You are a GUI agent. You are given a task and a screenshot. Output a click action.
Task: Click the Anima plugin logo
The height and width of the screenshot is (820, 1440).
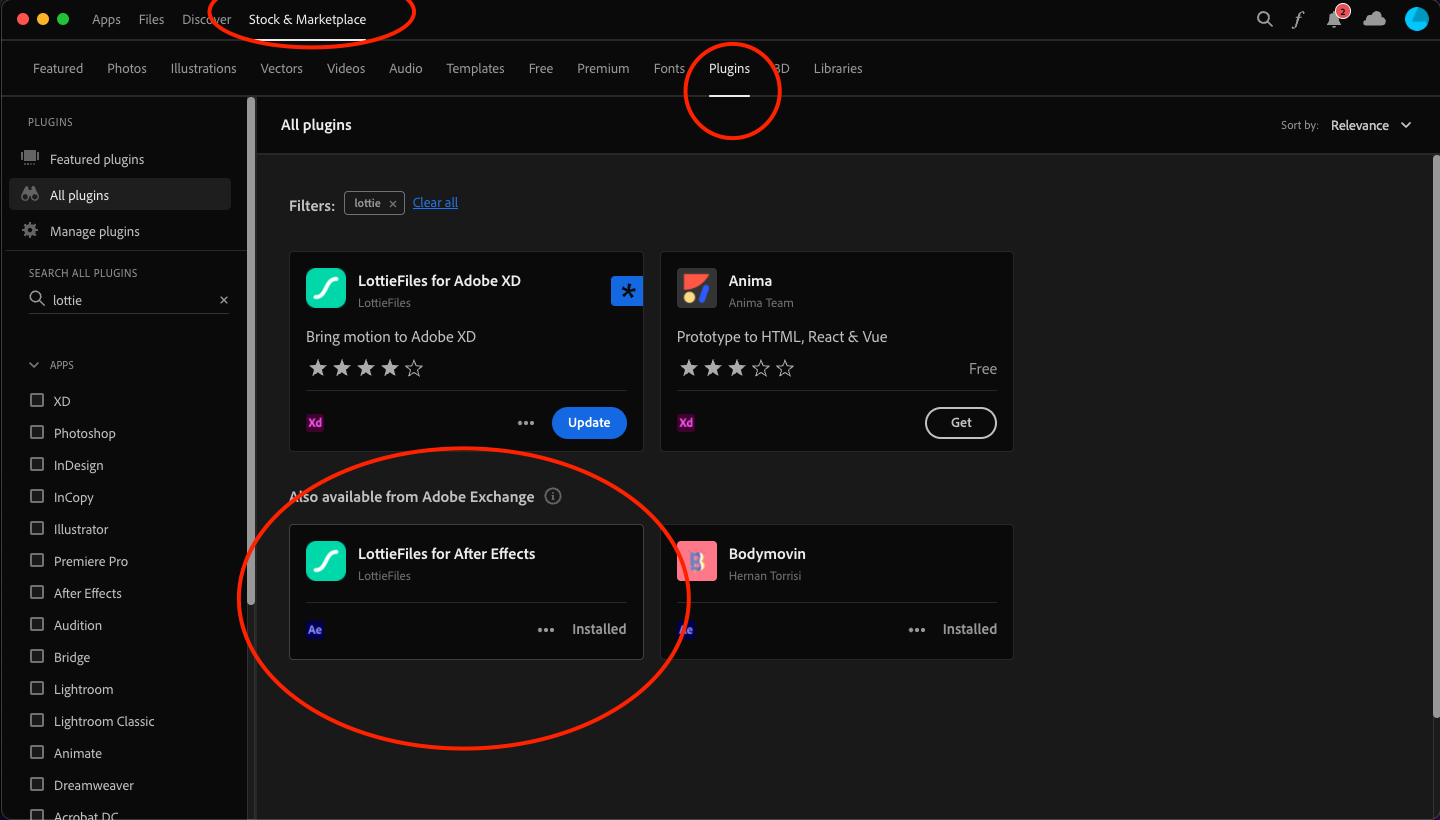click(697, 288)
